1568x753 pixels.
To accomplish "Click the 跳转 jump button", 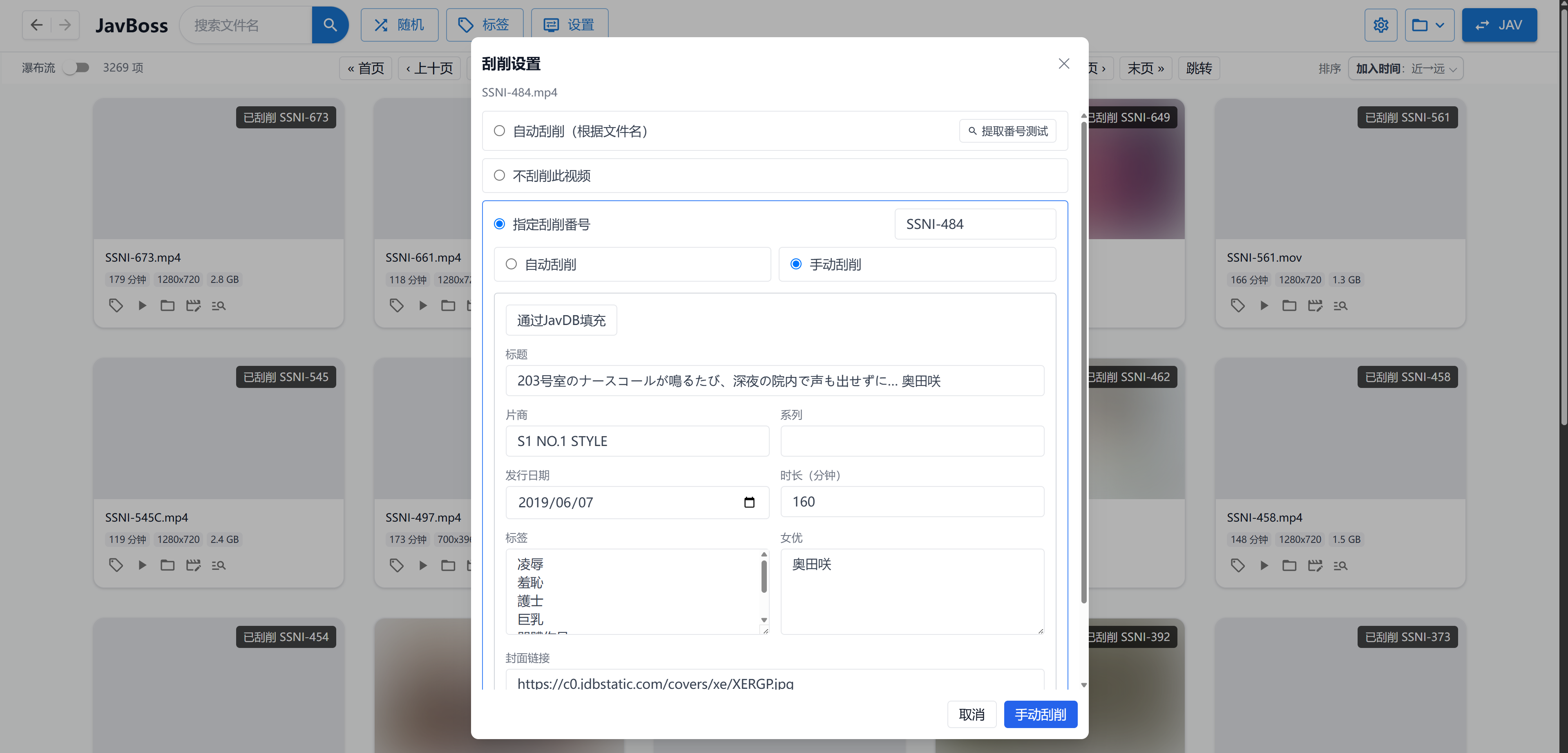I will click(1199, 68).
